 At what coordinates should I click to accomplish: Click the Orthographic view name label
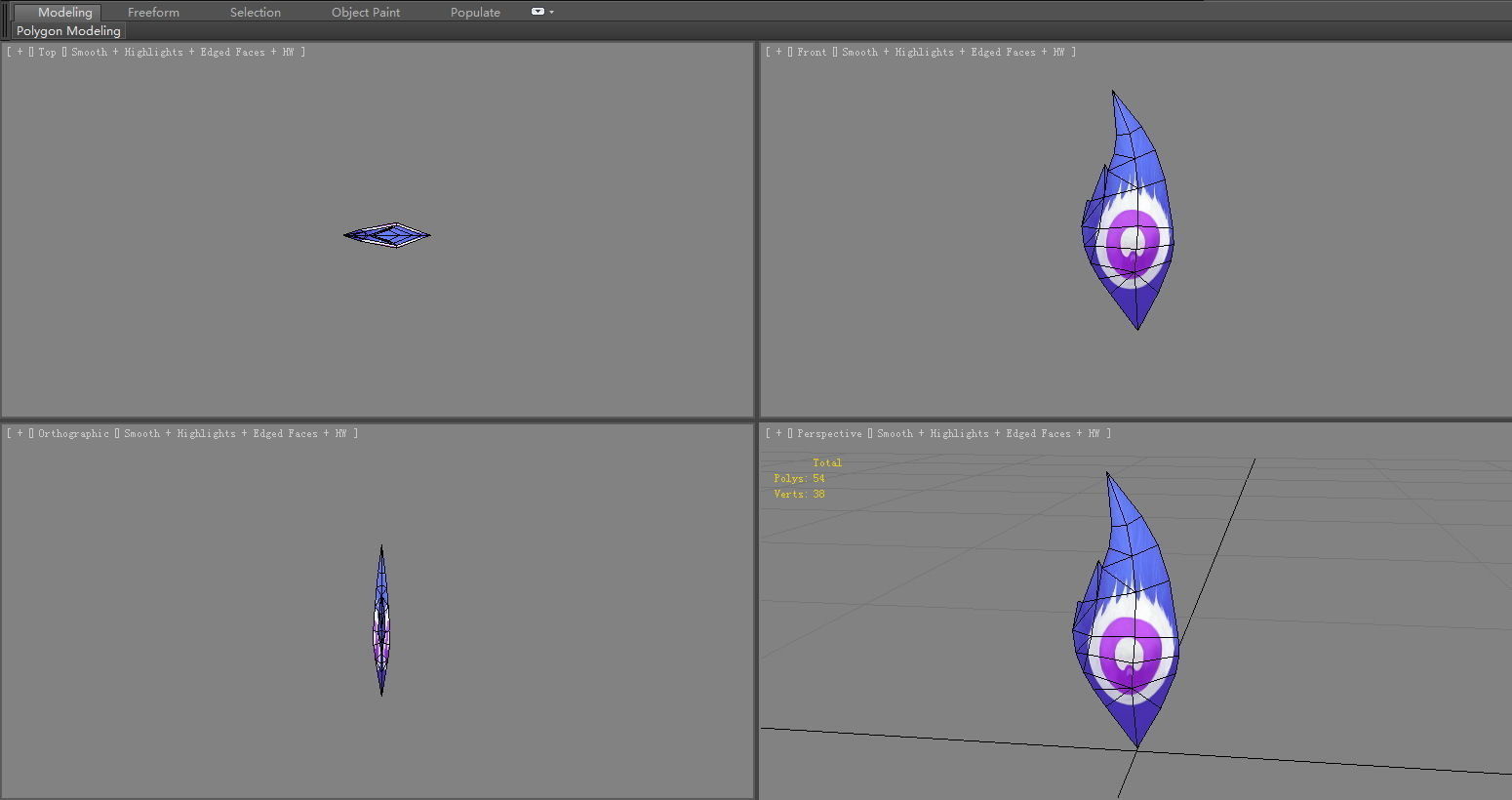point(73,433)
